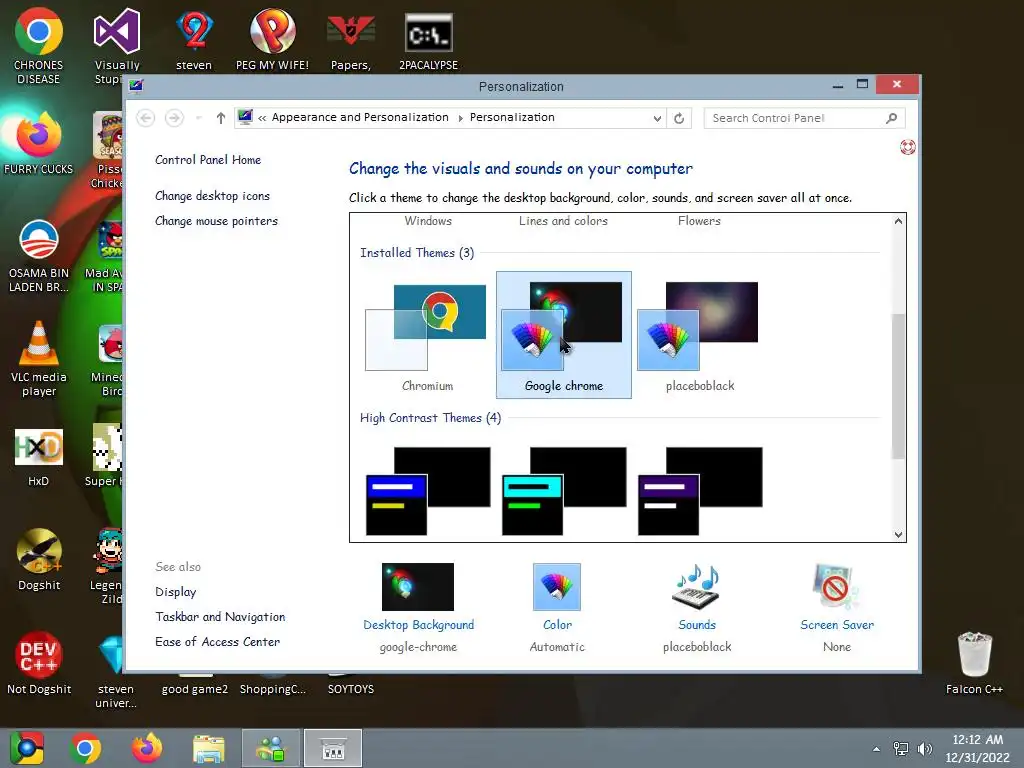Open steven univer... diamond desktop icon
1024x768 pixels.
click(116, 671)
